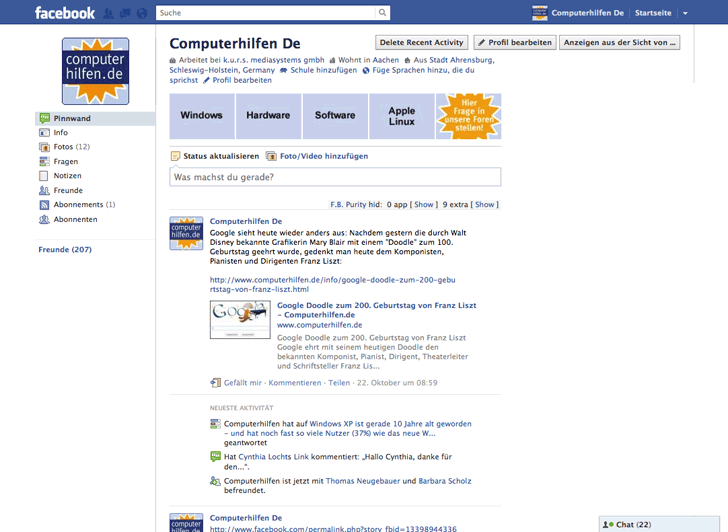Click the Profil bearbeiten button

[515, 43]
